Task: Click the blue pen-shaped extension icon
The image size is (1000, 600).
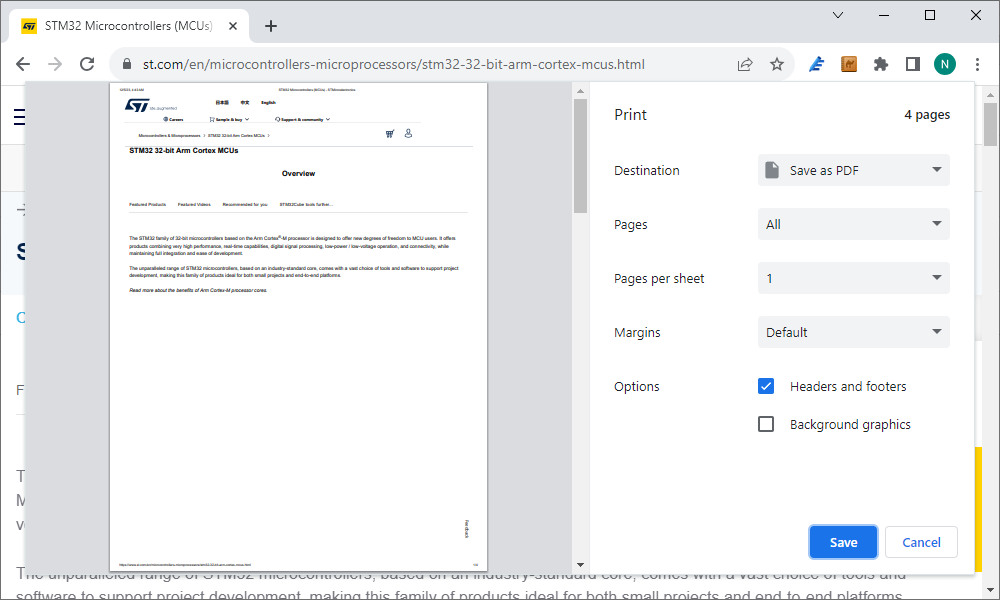Action: pyautogui.click(x=816, y=63)
